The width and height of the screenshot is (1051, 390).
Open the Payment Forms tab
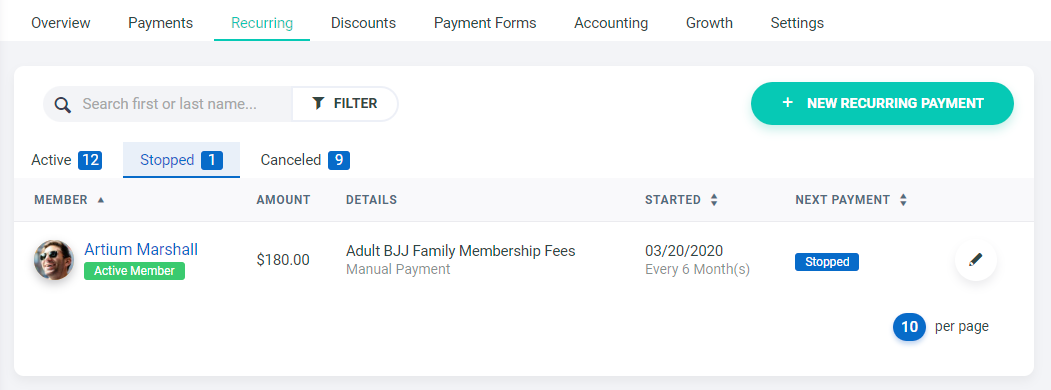click(485, 23)
